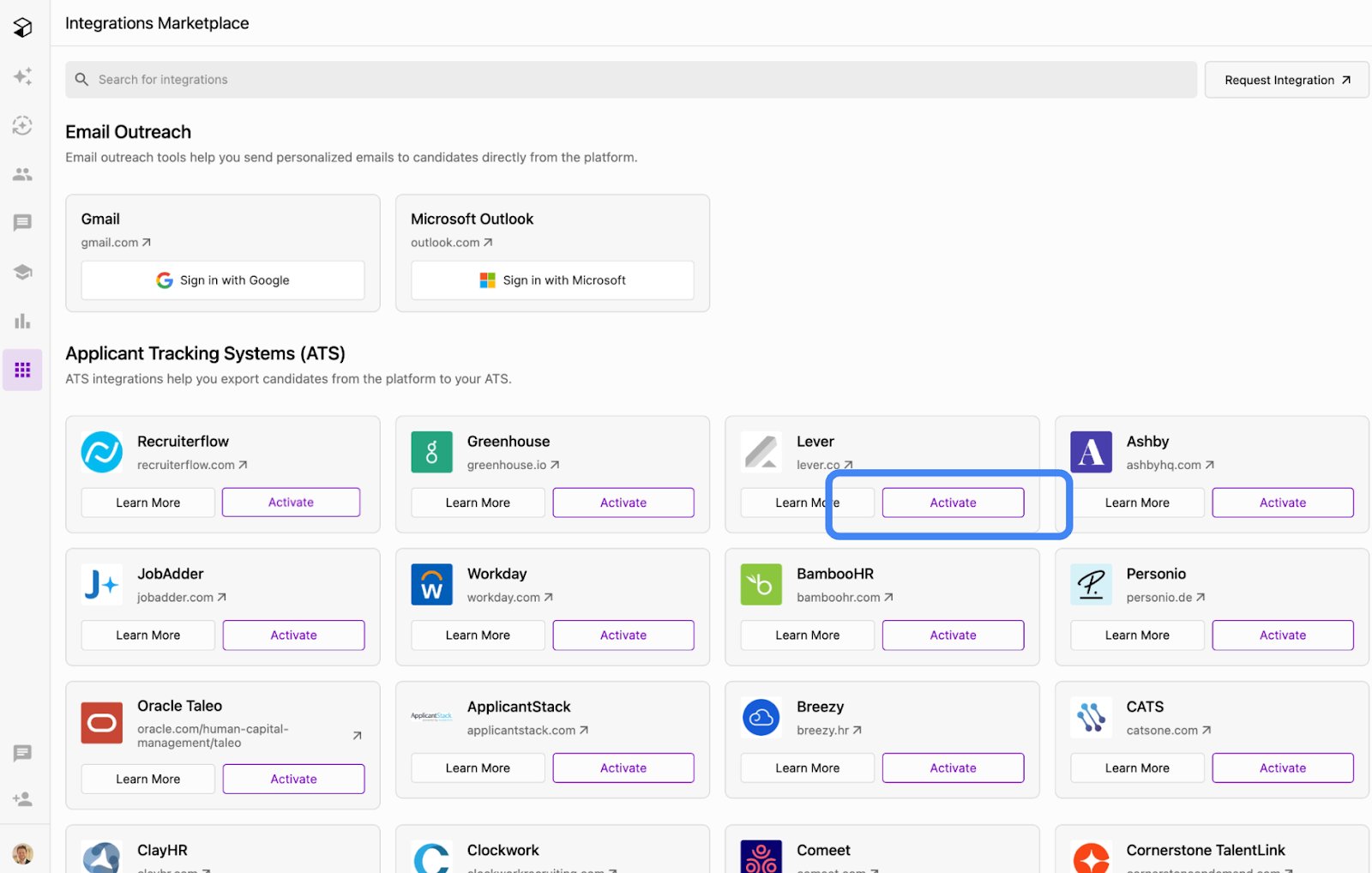Click the dashed-circle icon in the sidebar
1372x873 pixels.
click(x=23, y=125)
